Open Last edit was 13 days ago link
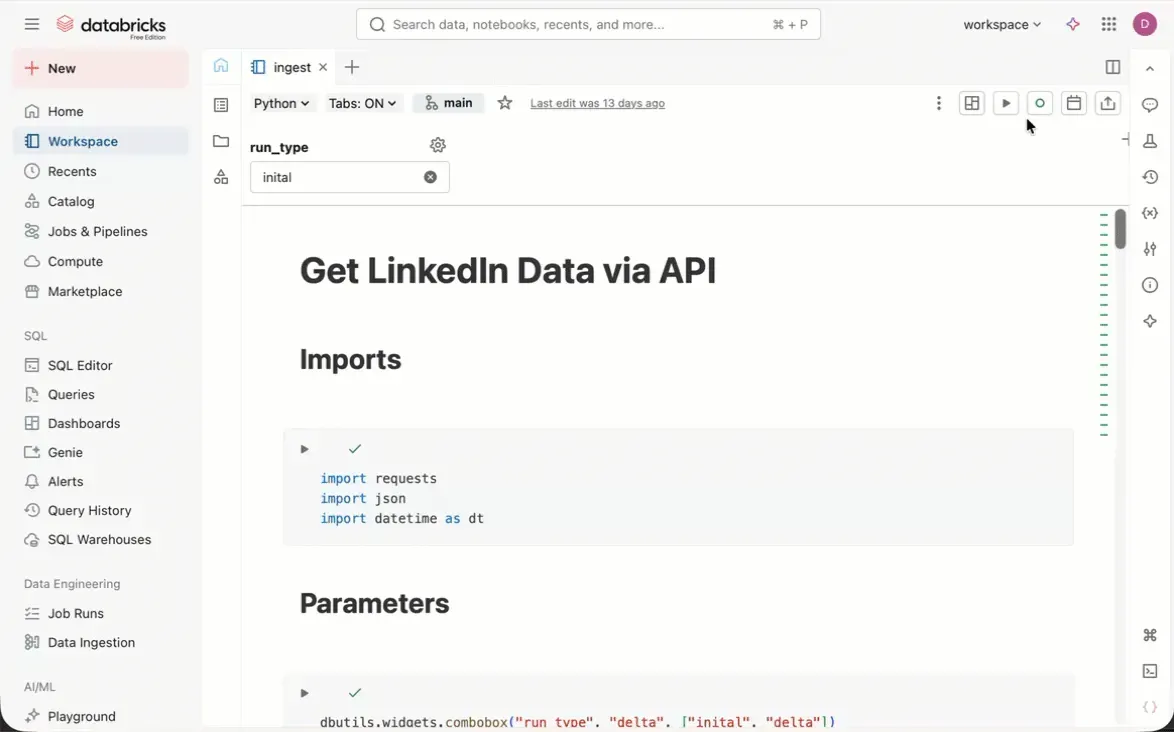Viewport: 1174px width, 732px height. [597, 103]
